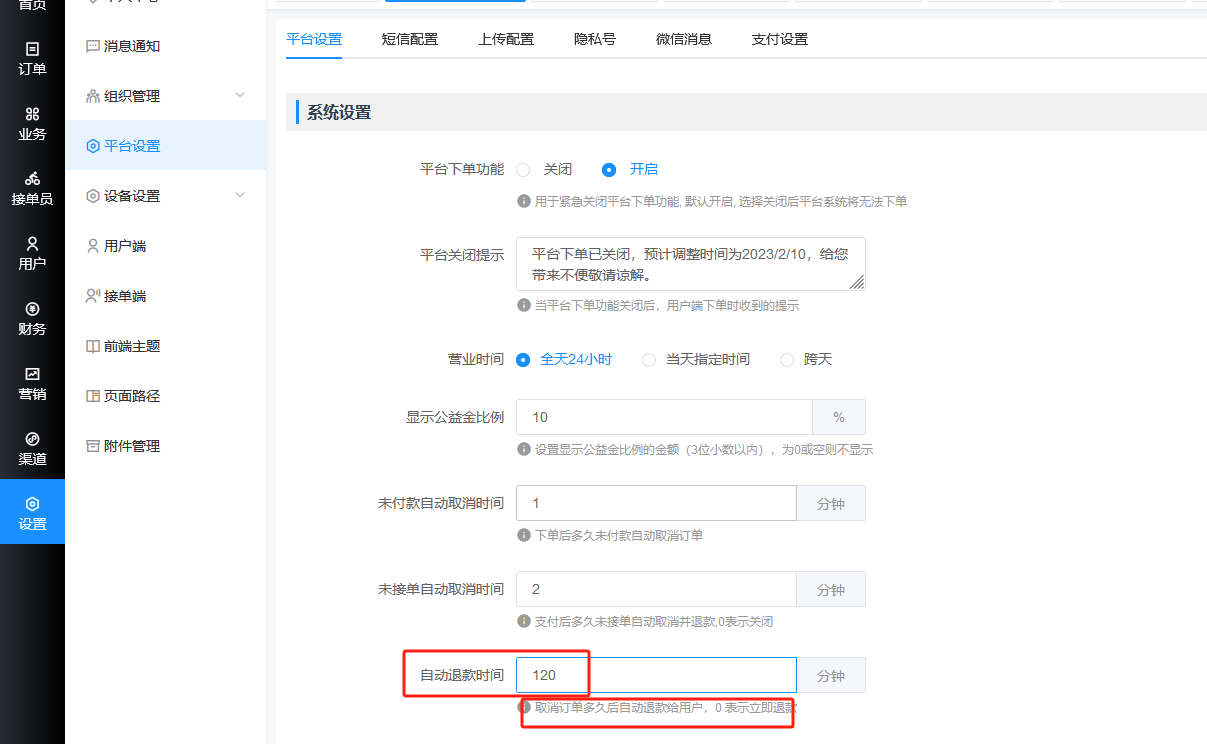Focus the 自动退款时间 input field
1207x744 pixels.
point(656,675)
